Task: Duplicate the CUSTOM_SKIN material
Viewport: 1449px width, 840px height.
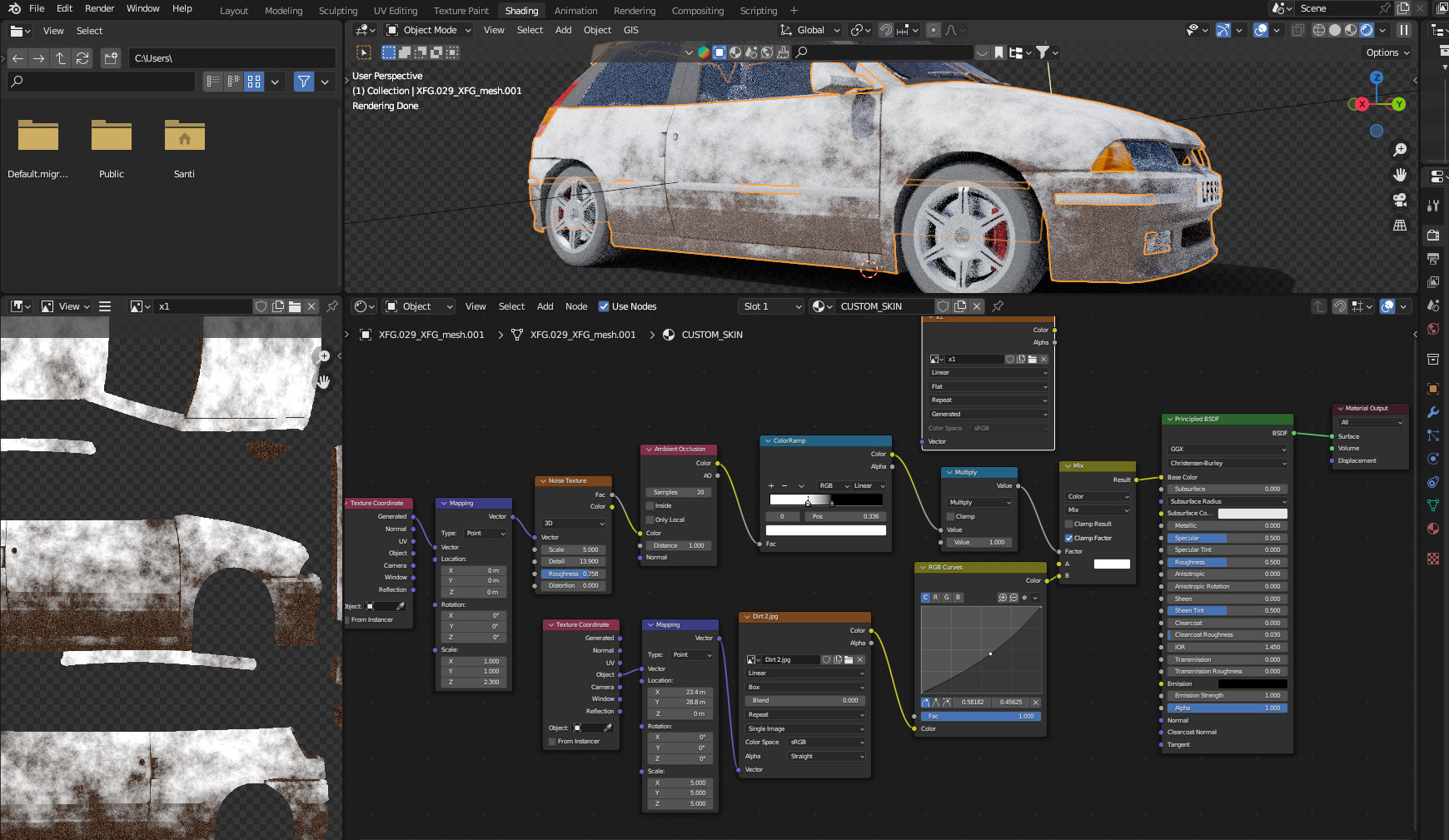Action: 960,306
